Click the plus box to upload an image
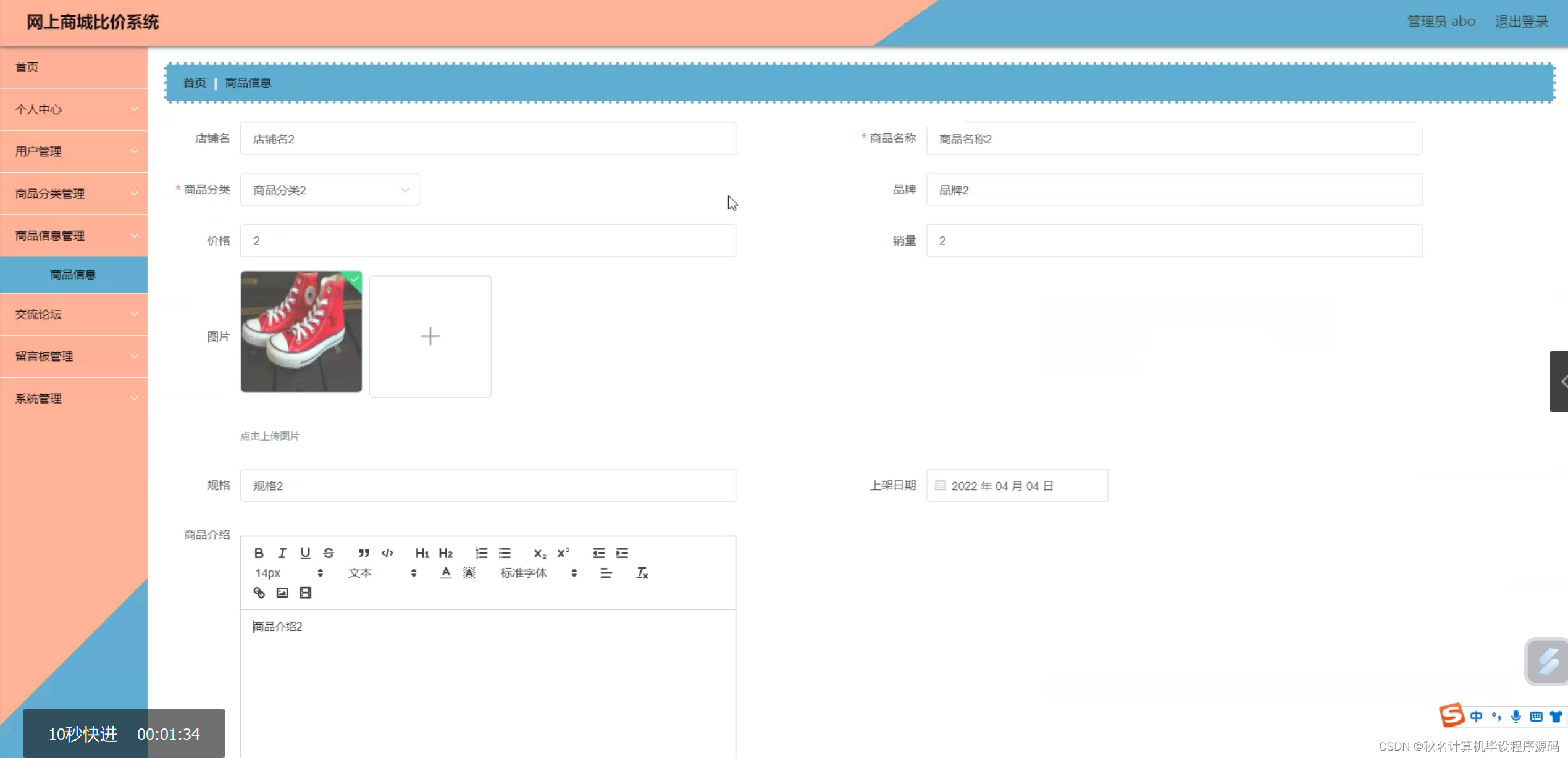 tap(430, 336)
